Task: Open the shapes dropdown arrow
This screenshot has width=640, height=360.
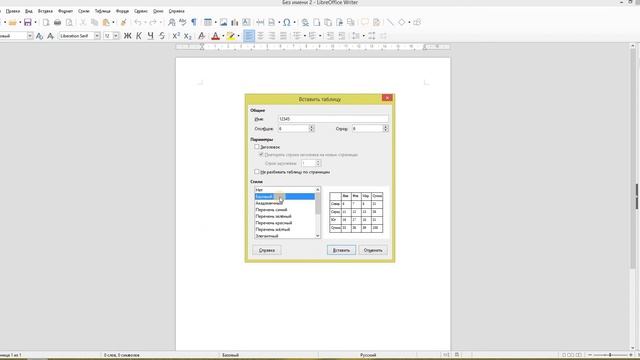Action: coord(409,22)
